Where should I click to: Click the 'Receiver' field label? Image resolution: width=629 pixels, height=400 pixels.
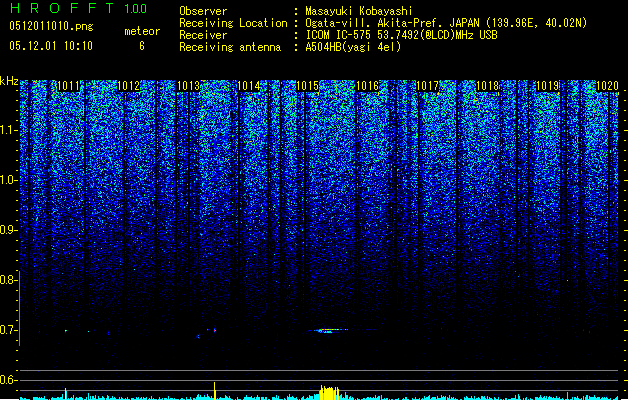click(203, 35)
